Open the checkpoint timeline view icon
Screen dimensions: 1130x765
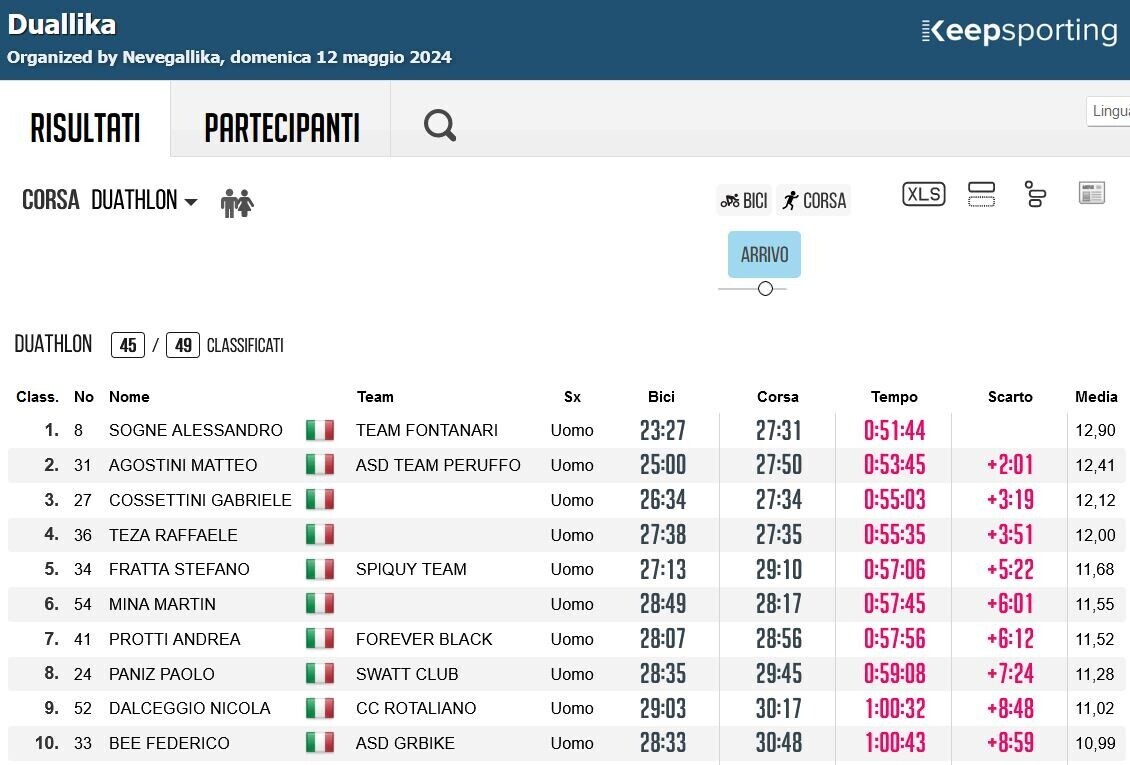(1035, 194)
